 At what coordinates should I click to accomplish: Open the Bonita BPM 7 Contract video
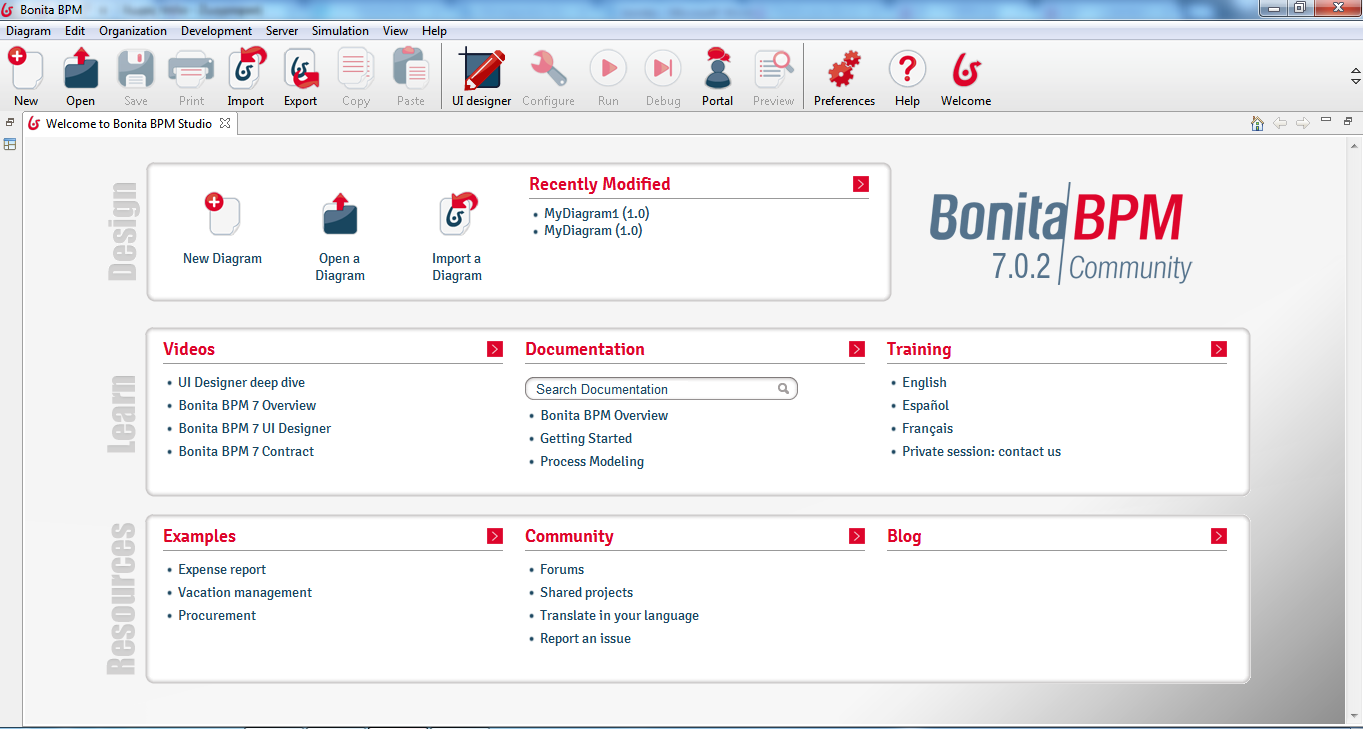click(x=246, y=451)
